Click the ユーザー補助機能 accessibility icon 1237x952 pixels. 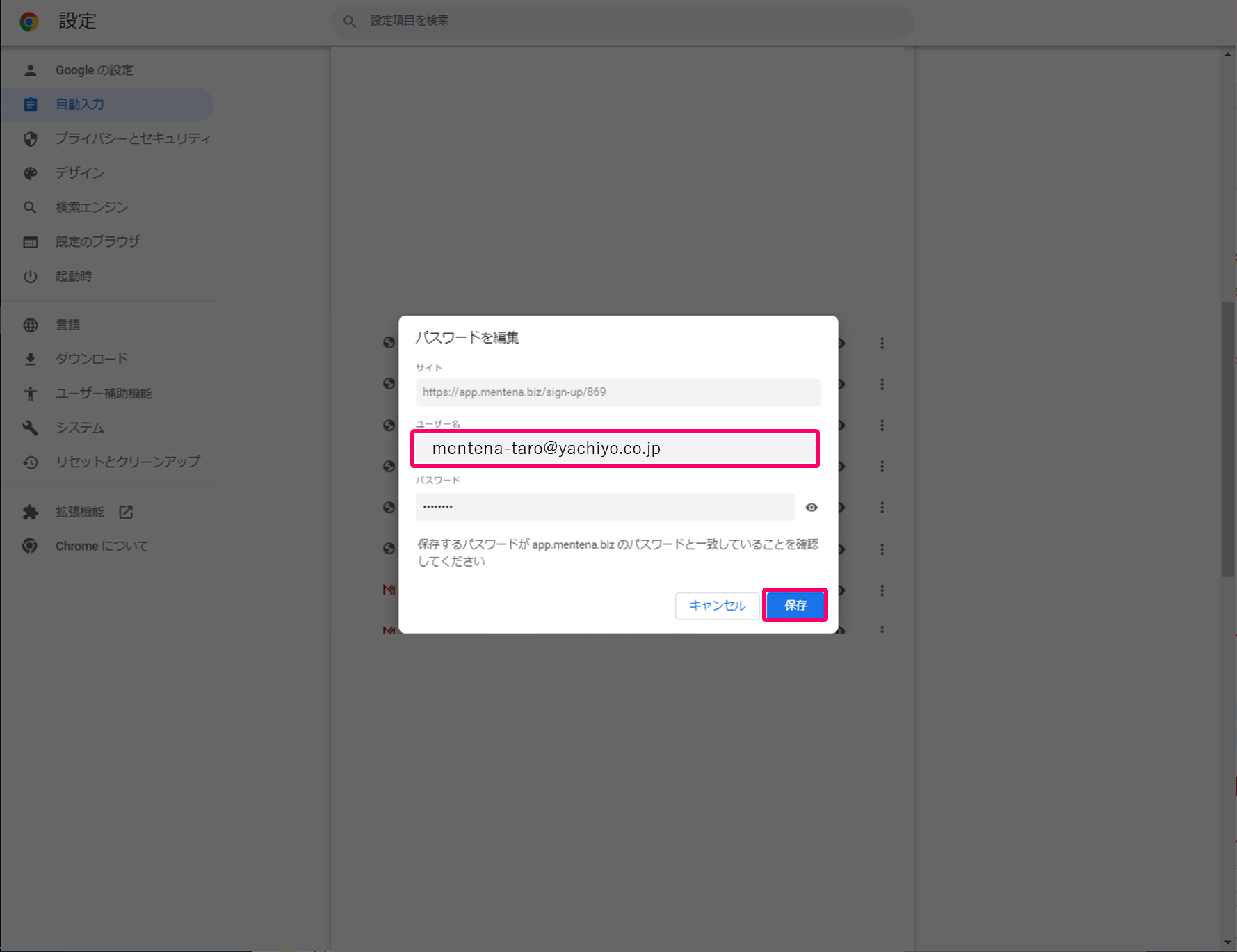pyautogui.click(x=31, y=394)
